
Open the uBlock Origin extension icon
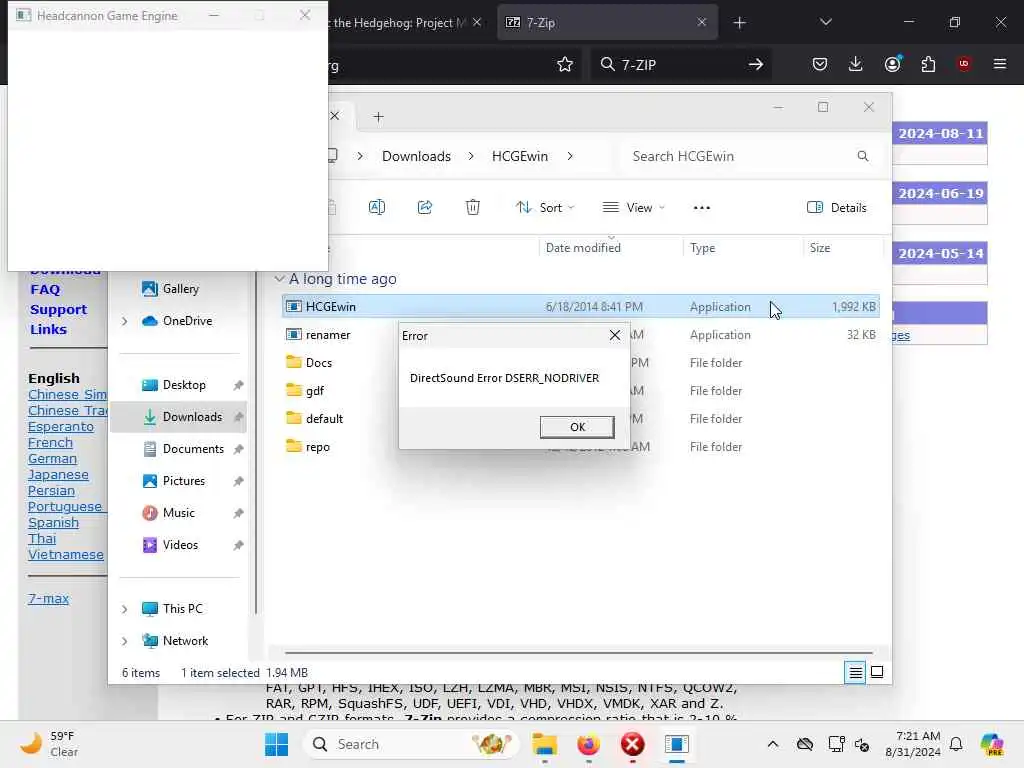tap(964, 64)
